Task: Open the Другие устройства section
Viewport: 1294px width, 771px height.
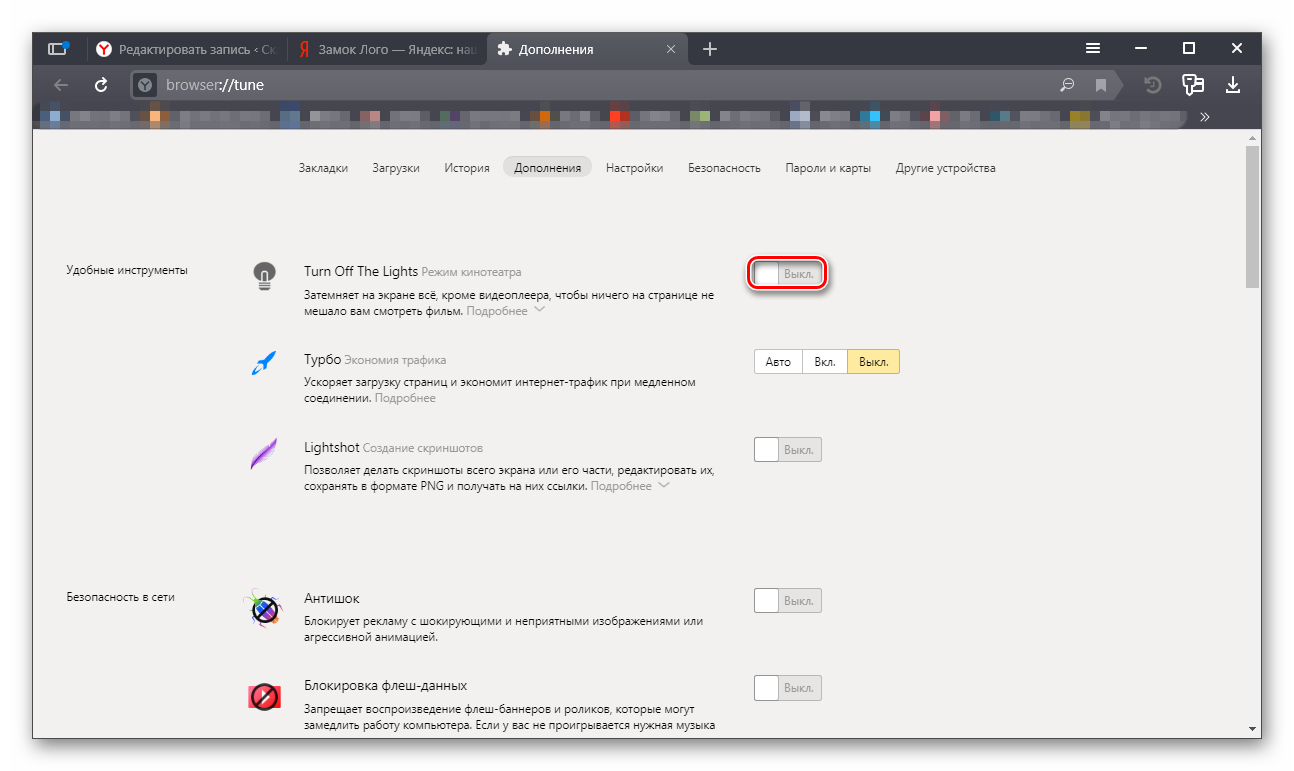Action: coord(945,168)
